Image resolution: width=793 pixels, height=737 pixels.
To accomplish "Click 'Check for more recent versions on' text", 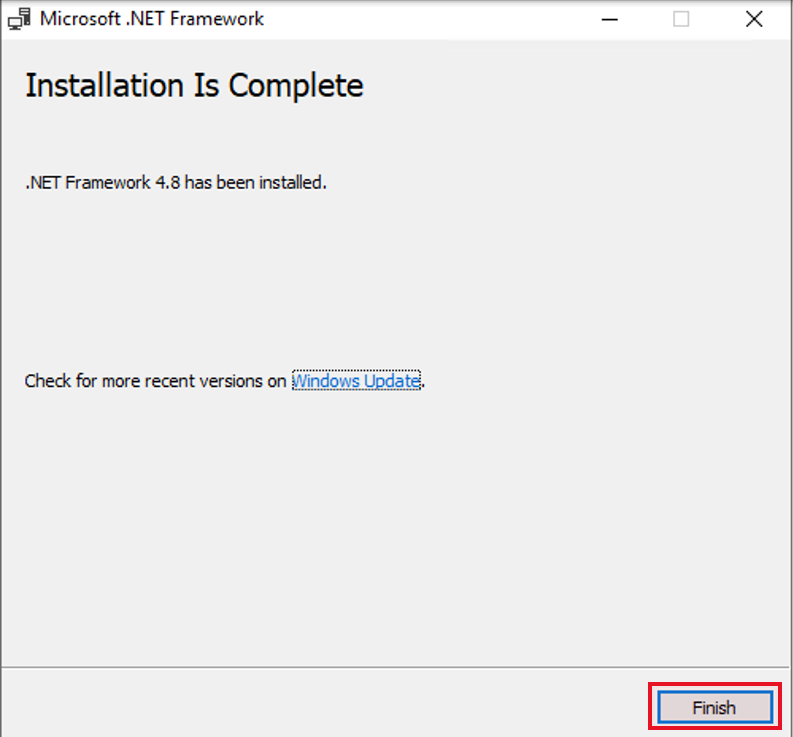I will 155,380.
